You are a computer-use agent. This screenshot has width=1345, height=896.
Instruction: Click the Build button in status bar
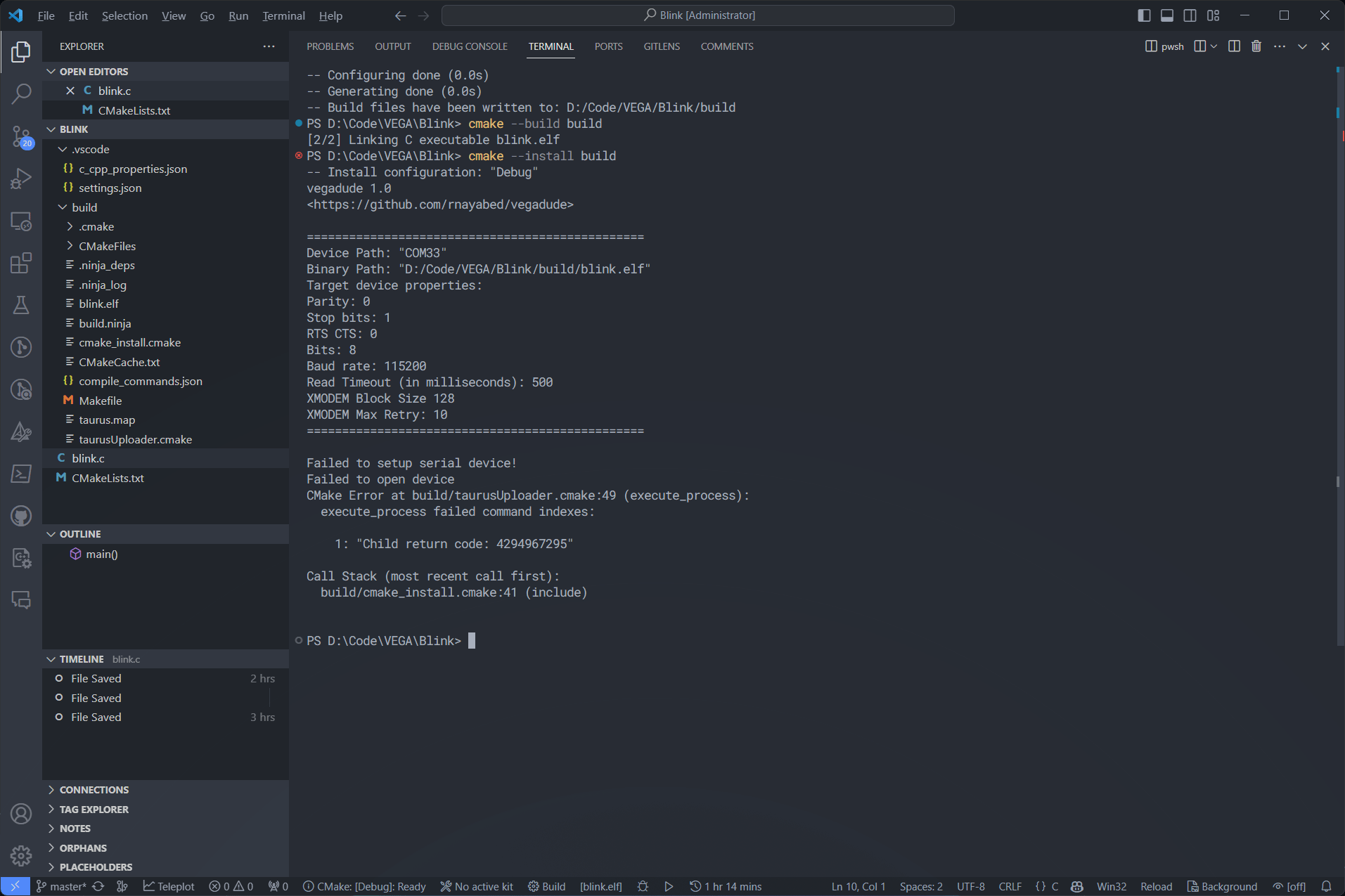pos(547,886)
